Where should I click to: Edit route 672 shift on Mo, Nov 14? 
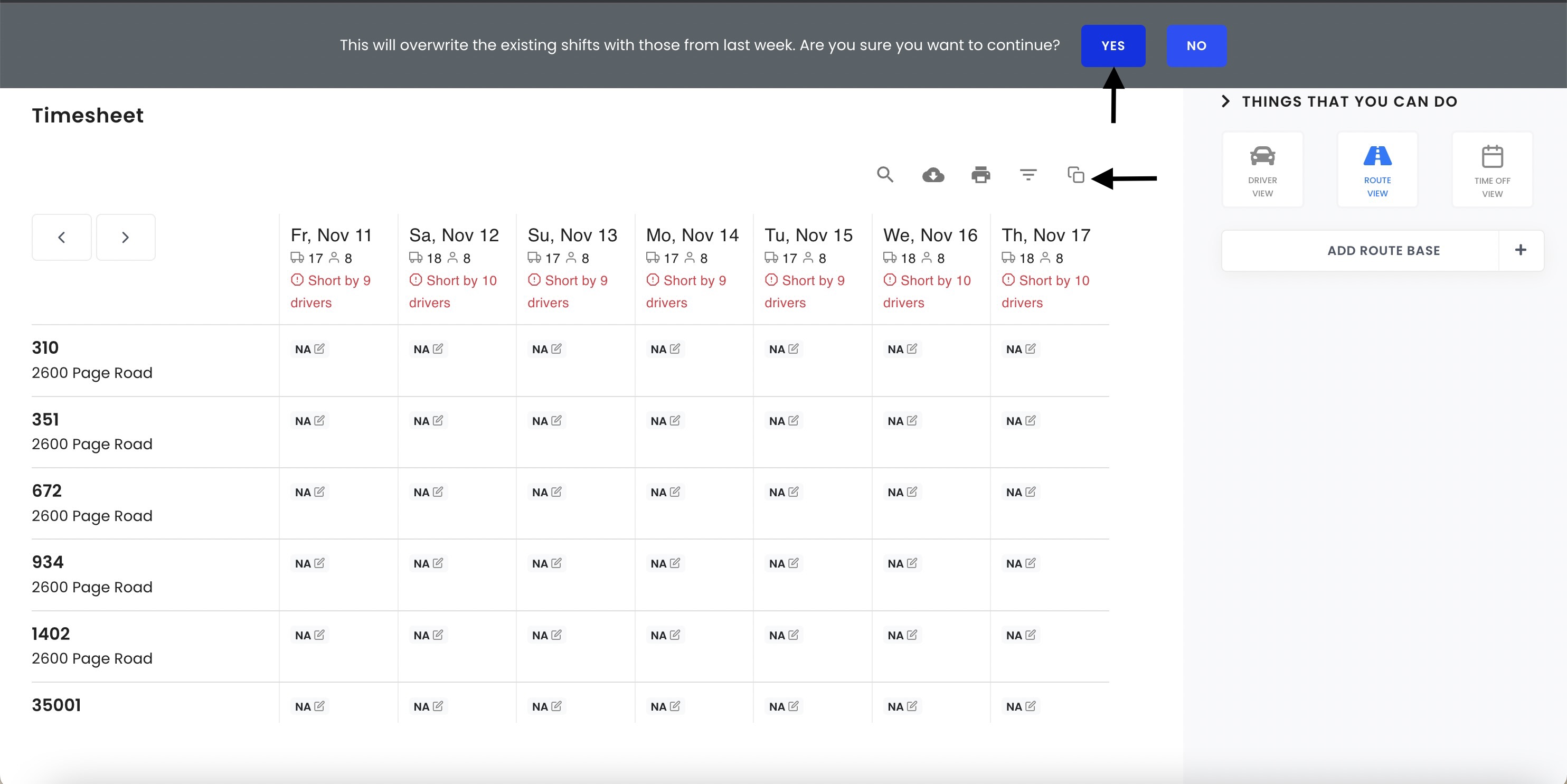[x=675, y=492]
